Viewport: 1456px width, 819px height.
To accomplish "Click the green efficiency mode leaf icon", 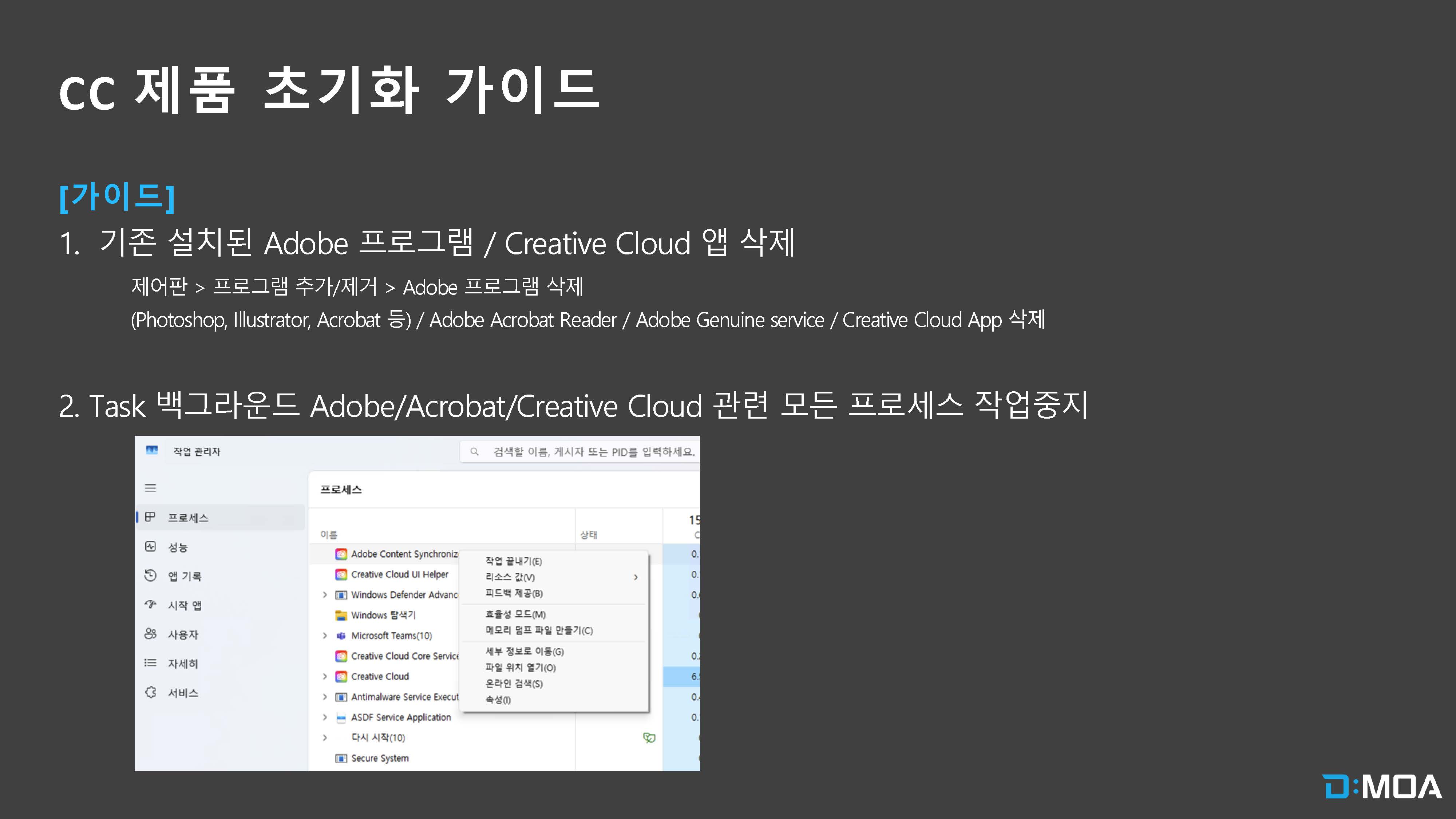I will pyautogui.click(x=649, y=737).
